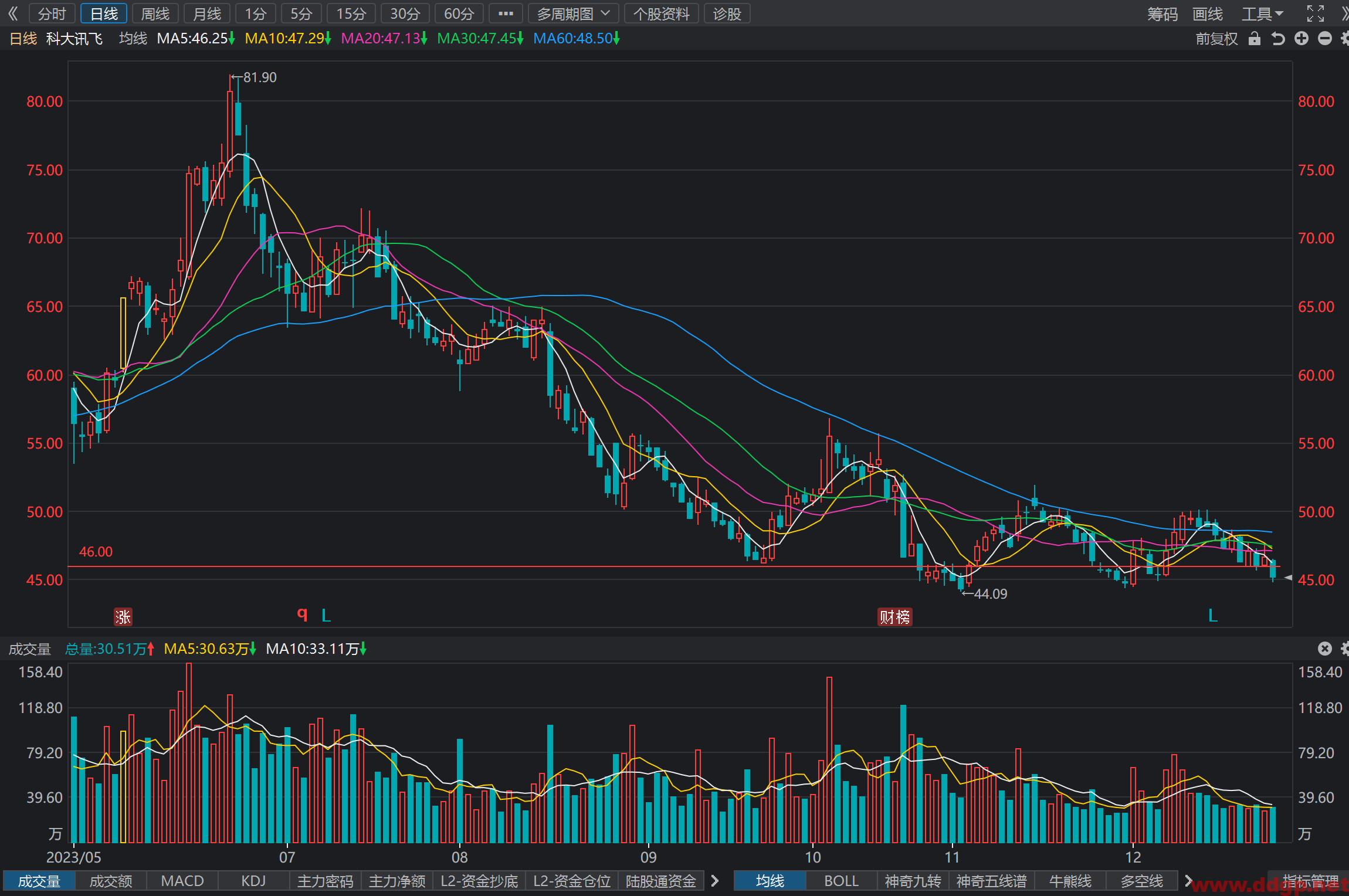Click the 44.09 low price annotation
Image resolution: width=1349 pixels, height=896 pixels.
(x=985, y=594)
